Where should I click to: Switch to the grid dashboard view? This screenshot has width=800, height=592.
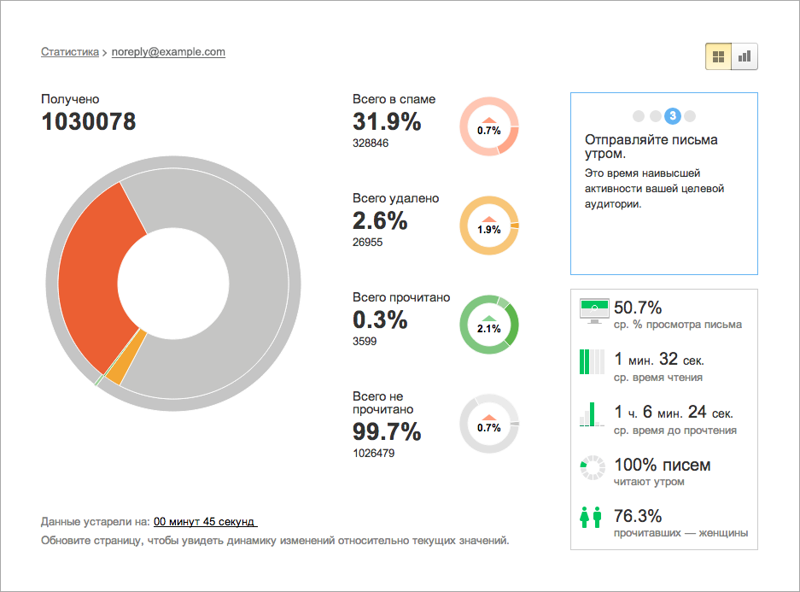pyautogui.click(x=718, y=56)
